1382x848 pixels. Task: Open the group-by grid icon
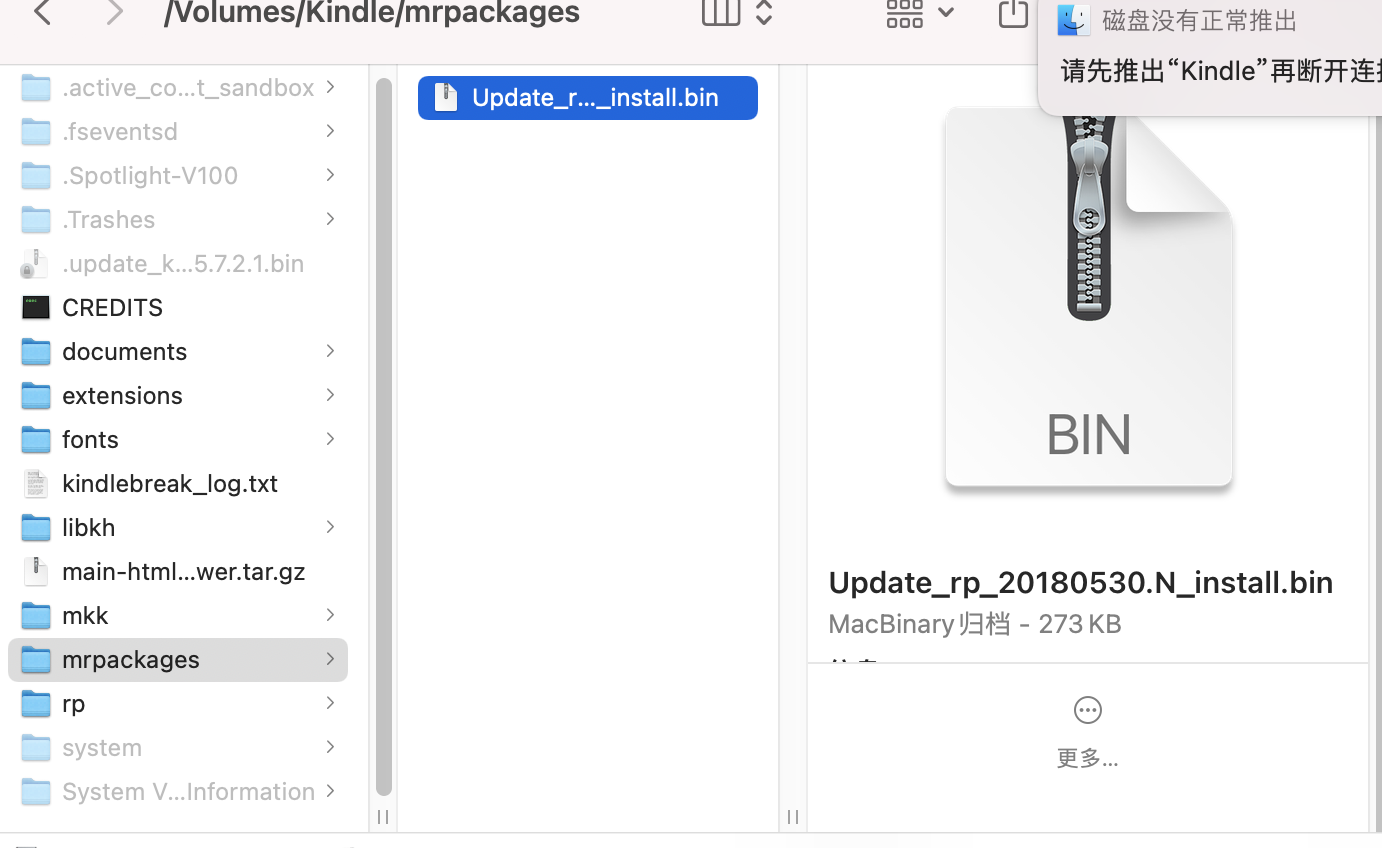click(x=904, y=13)
